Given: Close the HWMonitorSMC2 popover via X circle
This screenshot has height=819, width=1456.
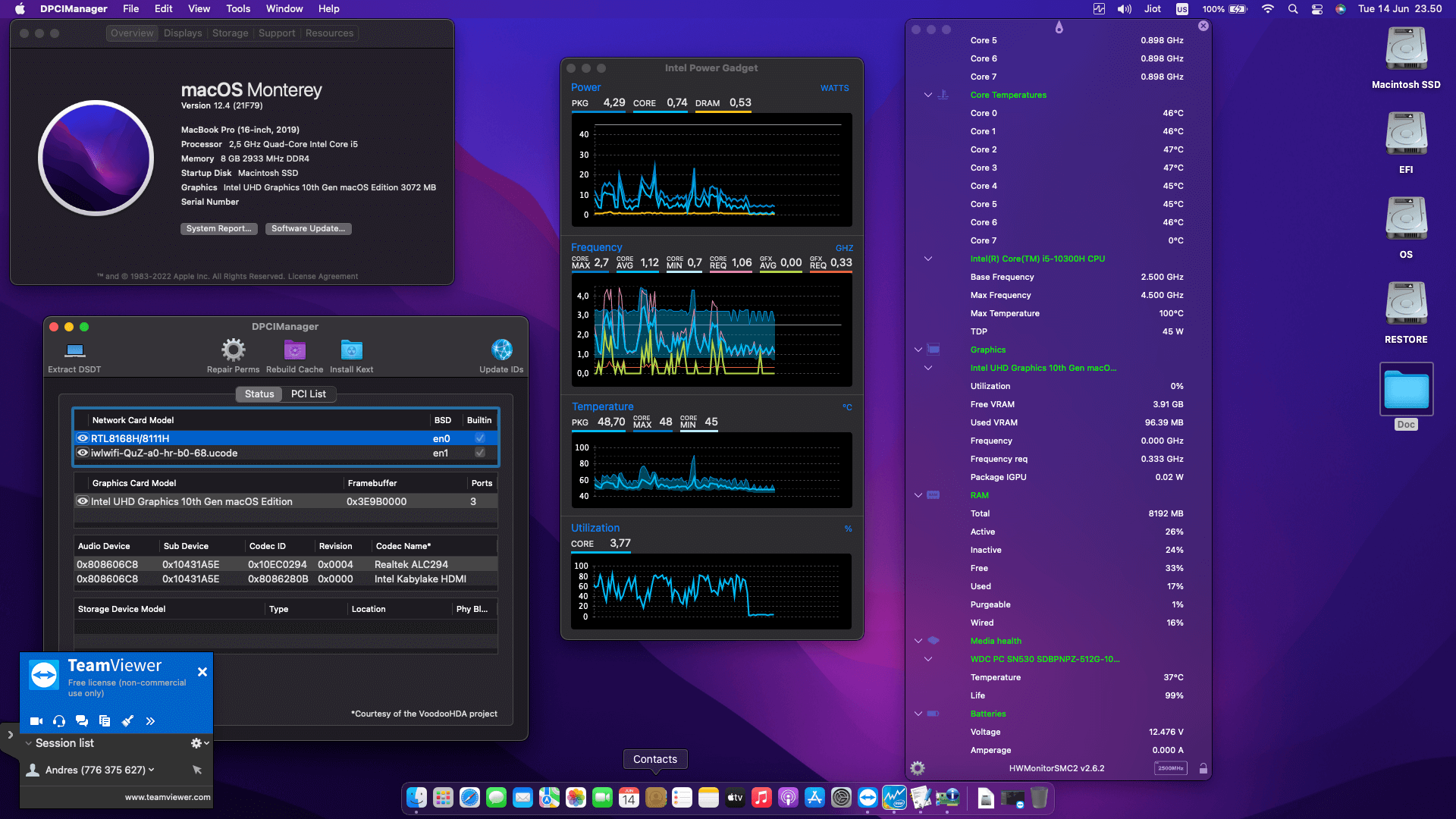Looking at the screenshot, I should coord(1203,26).
